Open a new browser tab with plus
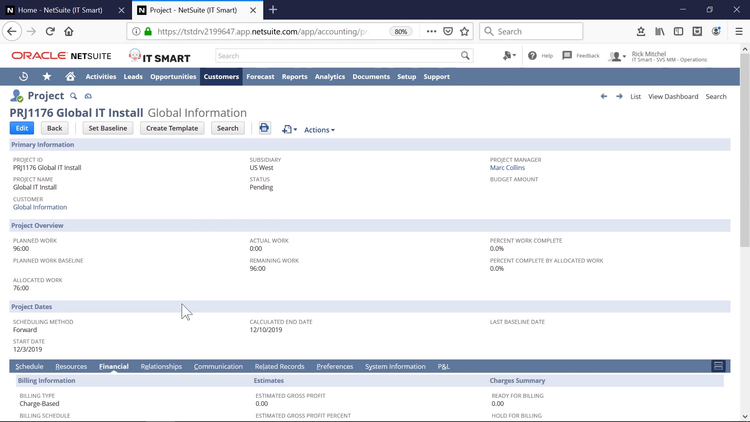 [x=273, y=10]
